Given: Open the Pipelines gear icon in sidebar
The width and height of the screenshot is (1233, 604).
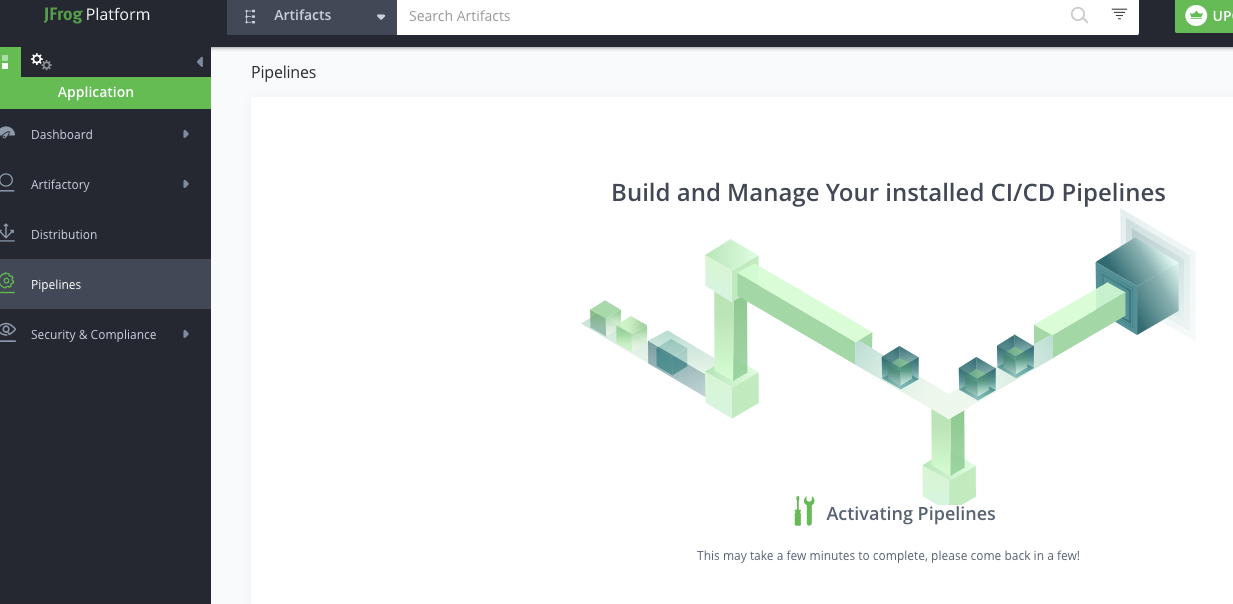Looking at the screenshot, I should point(8,283).
